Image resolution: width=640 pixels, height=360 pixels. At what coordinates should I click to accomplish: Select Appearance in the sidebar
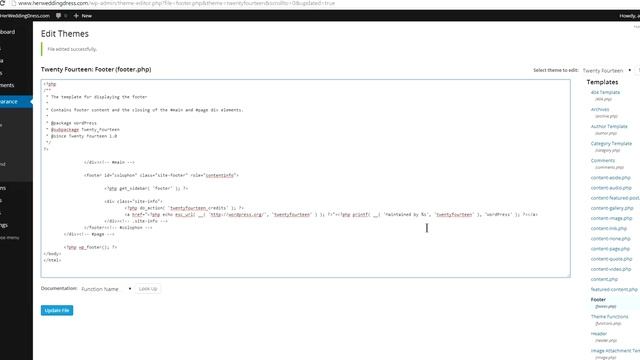point(16,101)
